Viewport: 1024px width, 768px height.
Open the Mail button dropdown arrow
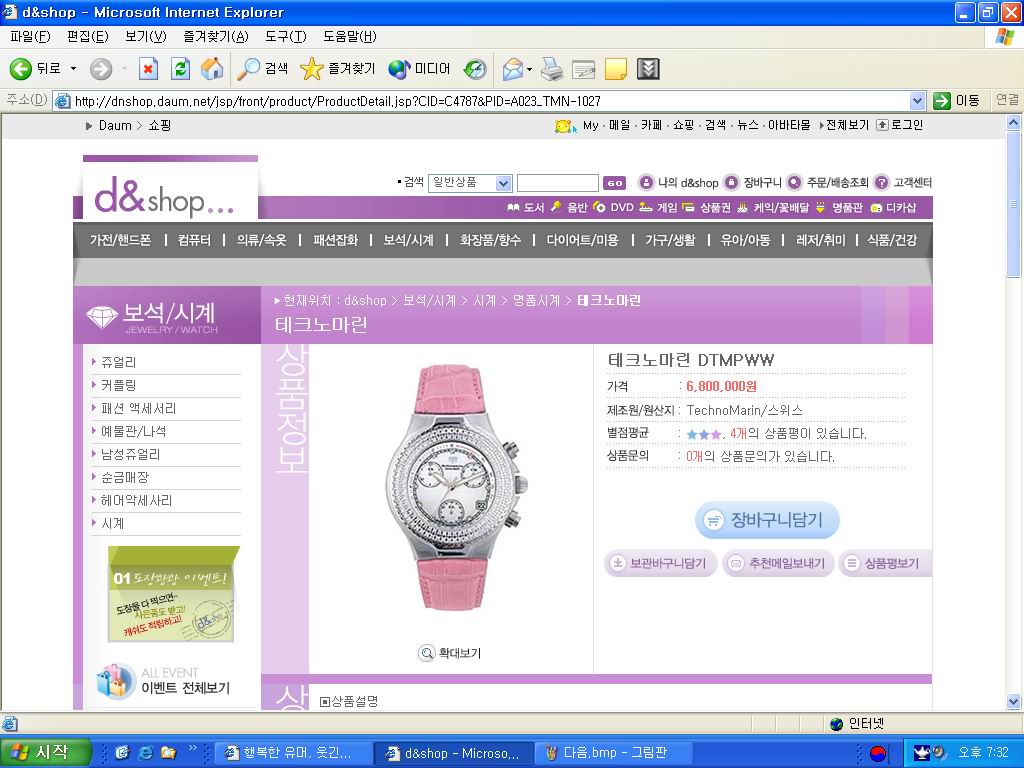[529, 69]
